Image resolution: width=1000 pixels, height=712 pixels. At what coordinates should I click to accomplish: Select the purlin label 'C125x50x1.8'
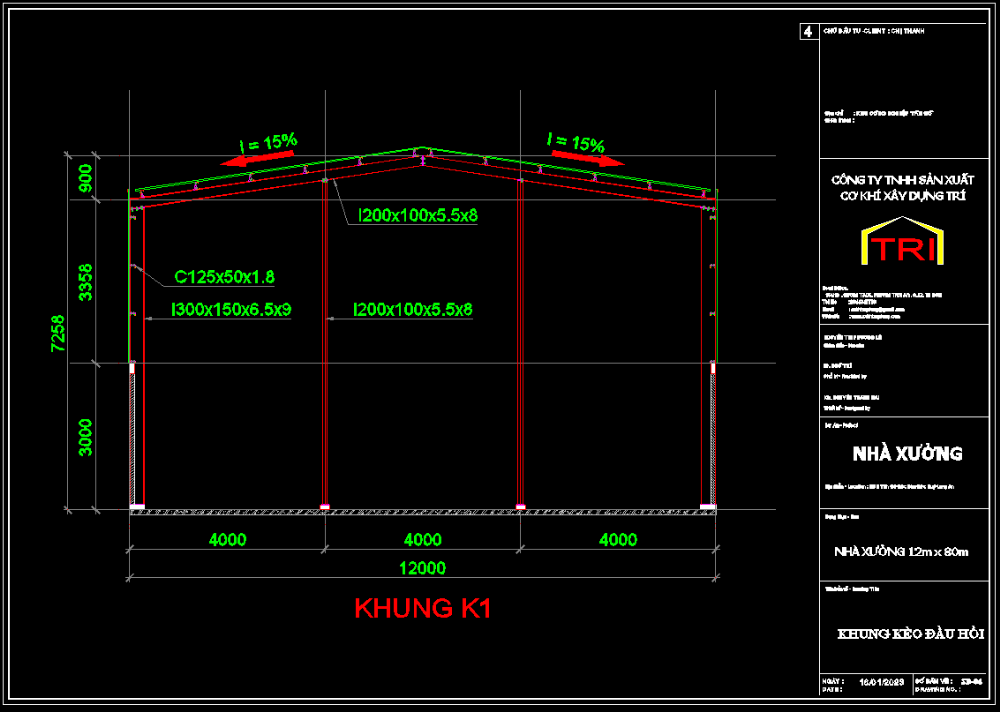224,277
